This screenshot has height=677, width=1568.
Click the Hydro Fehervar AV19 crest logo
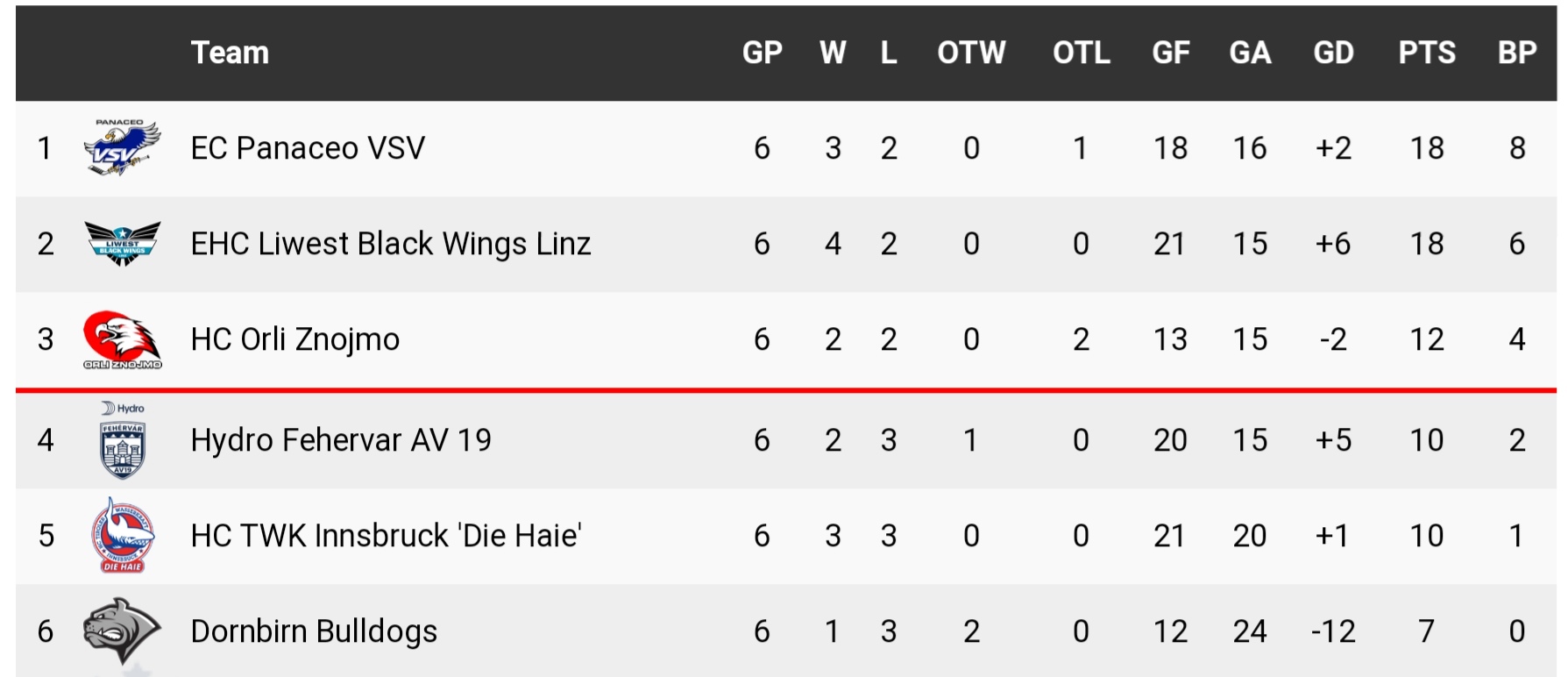(122, 440)
